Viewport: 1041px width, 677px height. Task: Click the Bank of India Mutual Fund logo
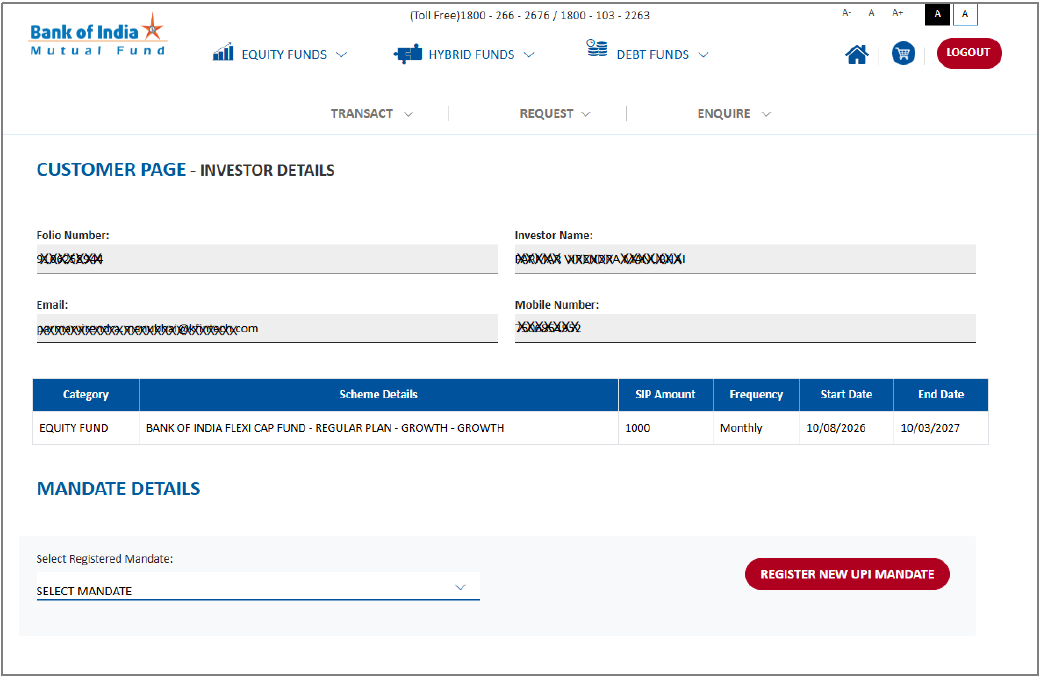[x=98, y=35]
